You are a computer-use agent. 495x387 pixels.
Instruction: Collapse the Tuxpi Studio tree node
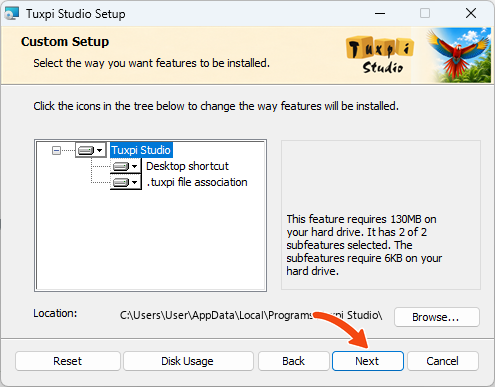pos(56,151)
